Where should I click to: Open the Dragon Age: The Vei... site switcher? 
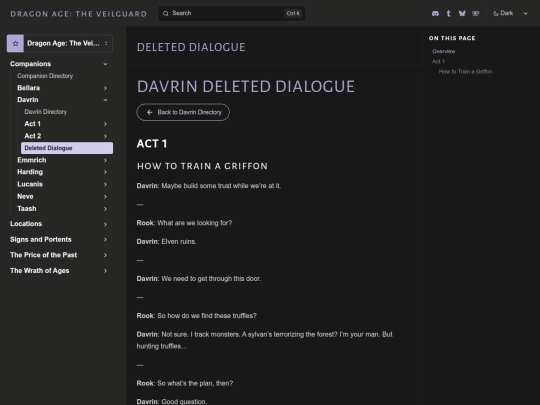click(x=60, y=43)
